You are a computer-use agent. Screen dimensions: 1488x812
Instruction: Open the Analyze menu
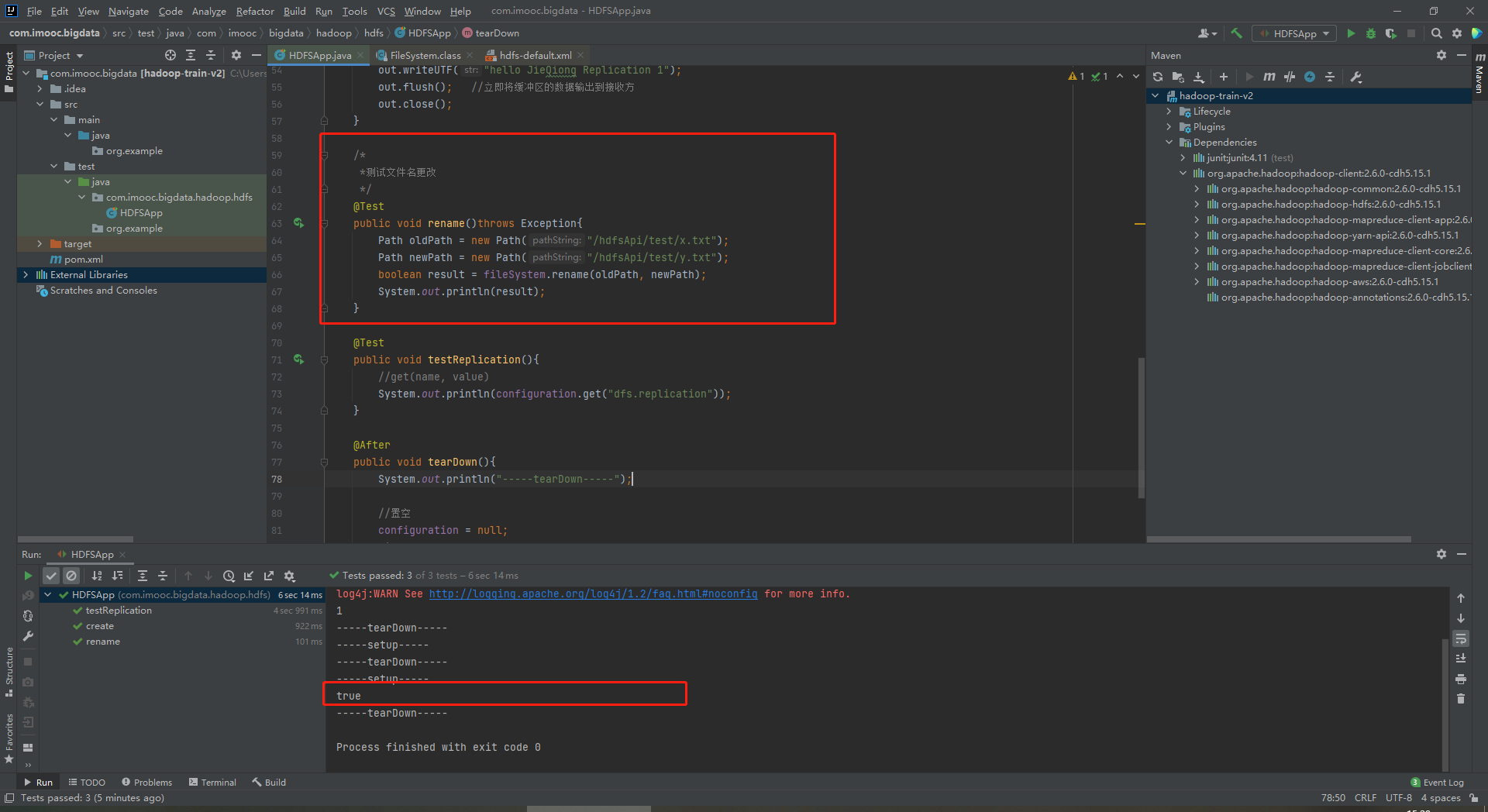point(208,11)
